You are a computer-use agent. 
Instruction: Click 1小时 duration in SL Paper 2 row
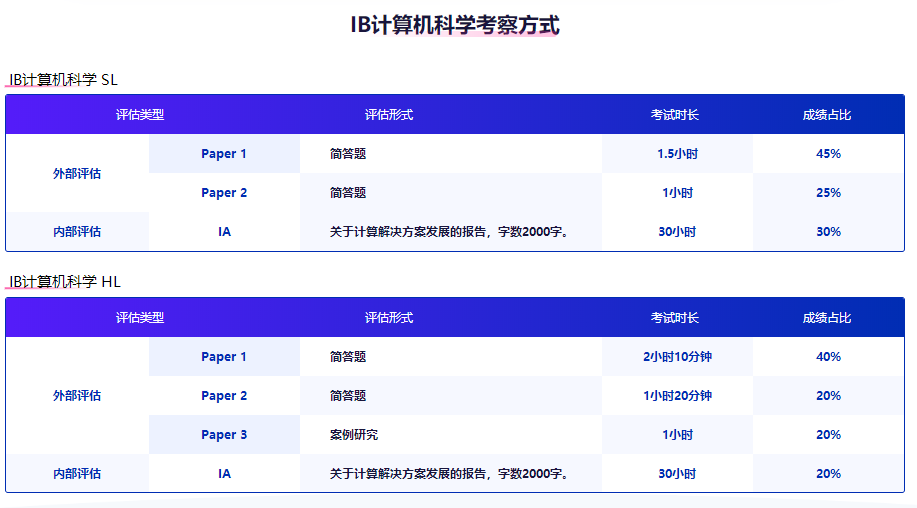[x=677, y=193]
